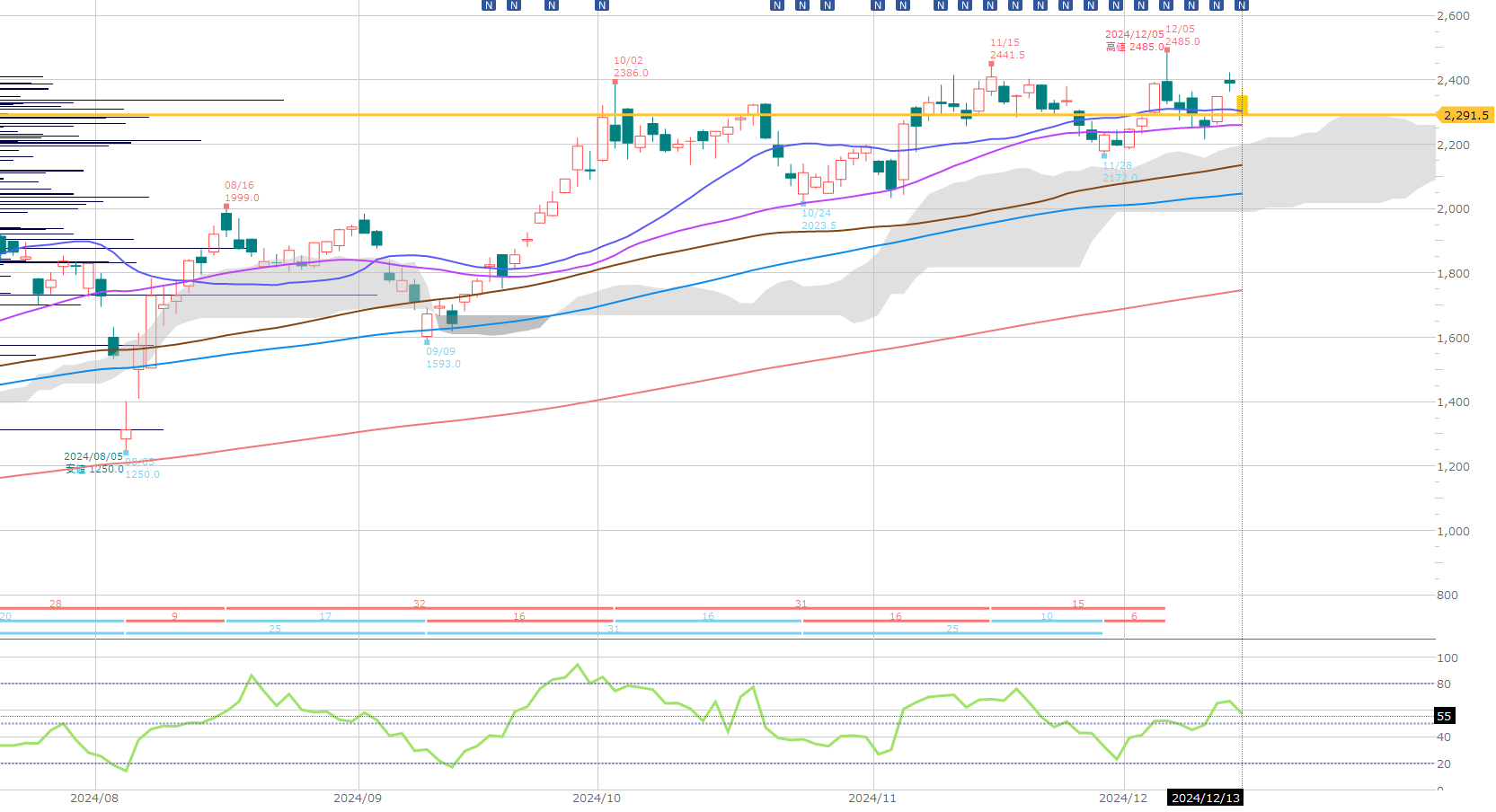Viewport: 1496px width, 812px height.
Task: Click the 10/02 2386.0 high annotation
Action: 630,67
